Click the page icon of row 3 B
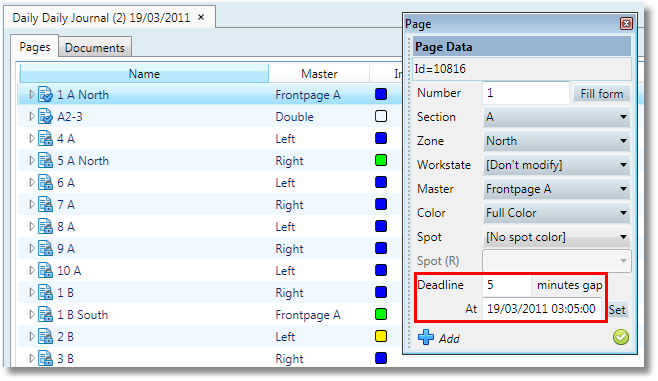 click(45, 358)
